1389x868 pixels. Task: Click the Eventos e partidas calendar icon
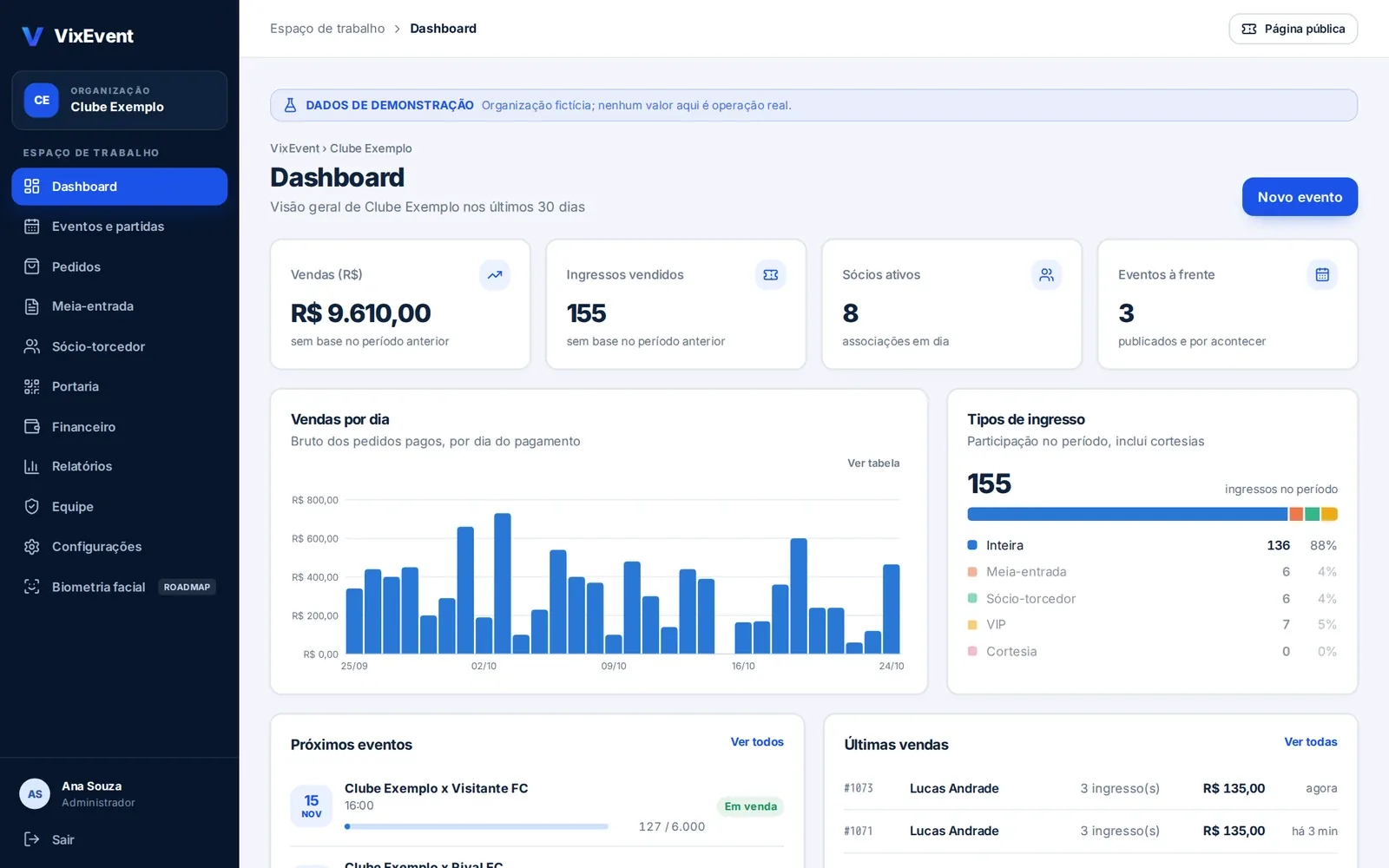pos(32,227)
